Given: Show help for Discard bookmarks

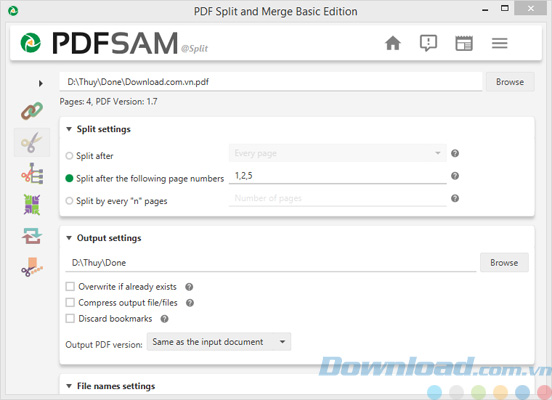Looking at the screenshot, I should click(x=164, y=319).
